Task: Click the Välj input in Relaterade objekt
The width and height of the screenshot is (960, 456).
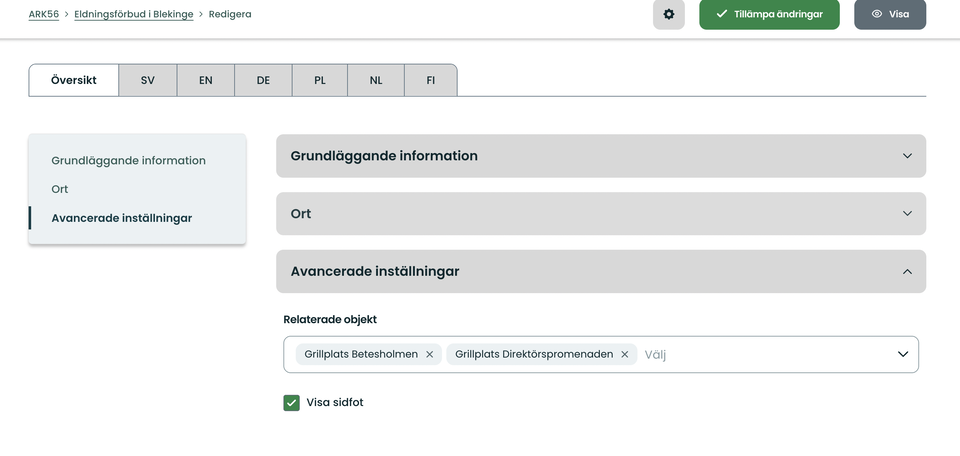Action: pos(765,354)
